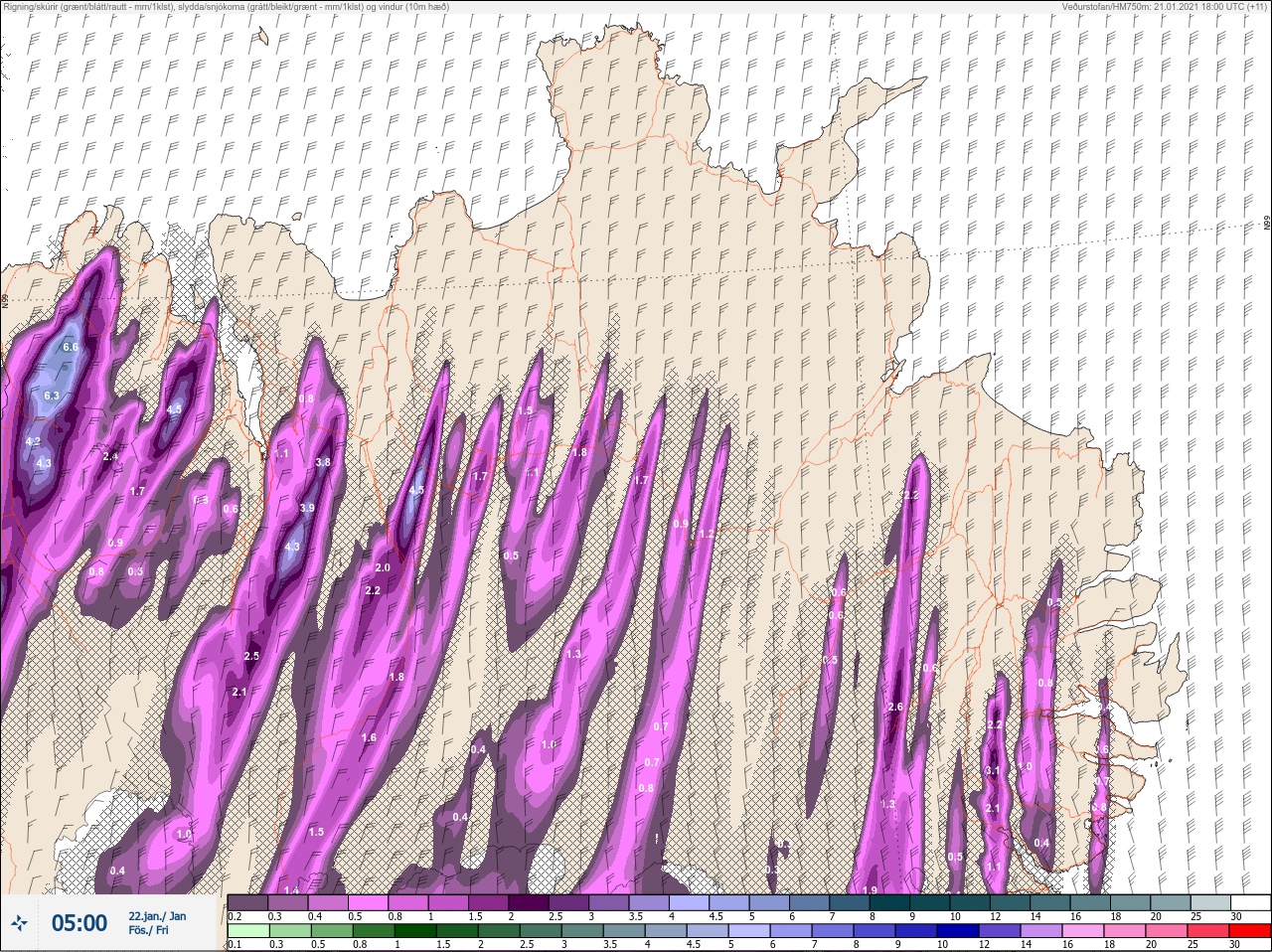Click the 05:00 forecast time label
Screen dimensions: 1272x952
[79, 923]
